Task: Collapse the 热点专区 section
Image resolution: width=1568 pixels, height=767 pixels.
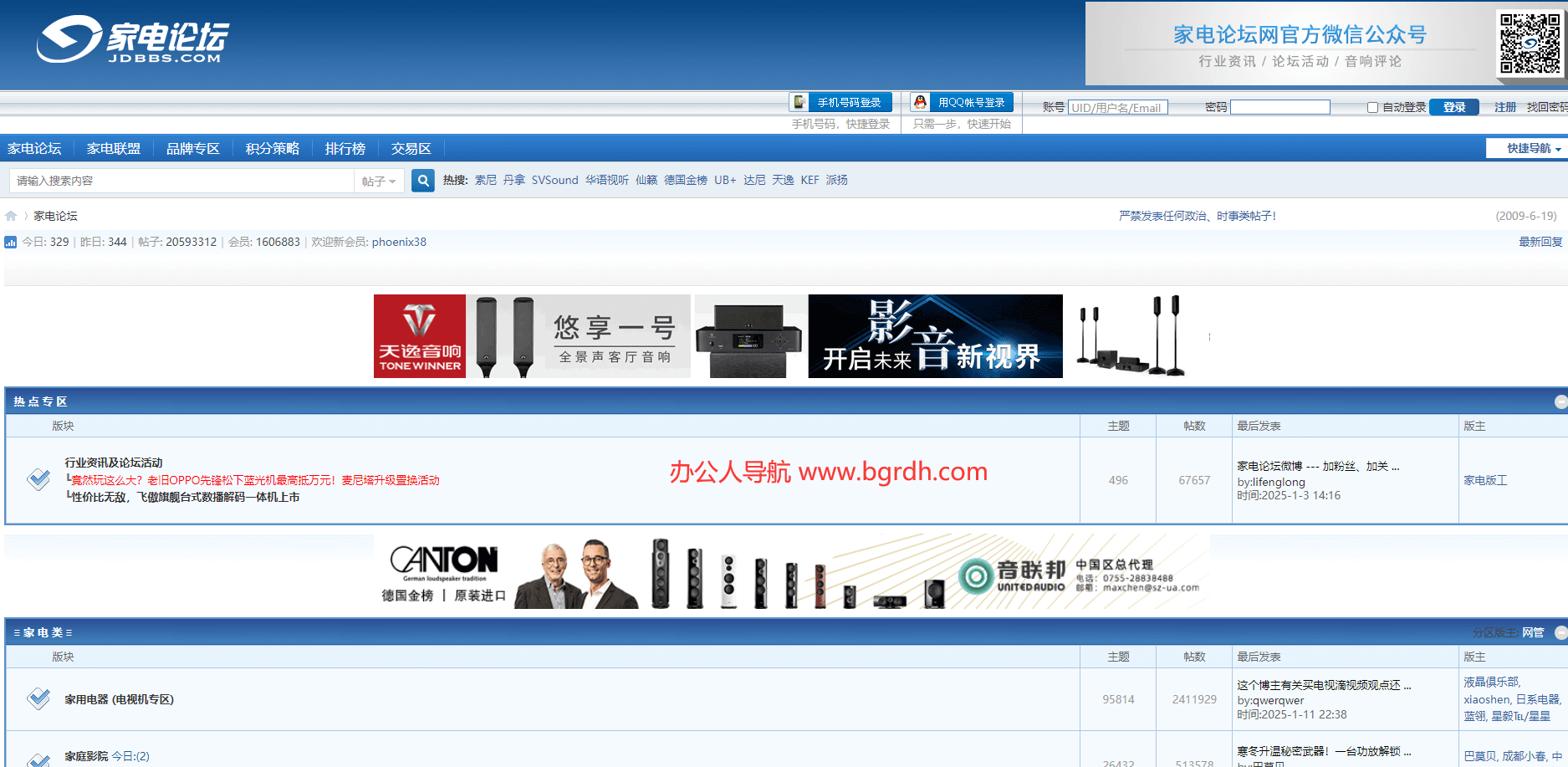Action: 1560,402
